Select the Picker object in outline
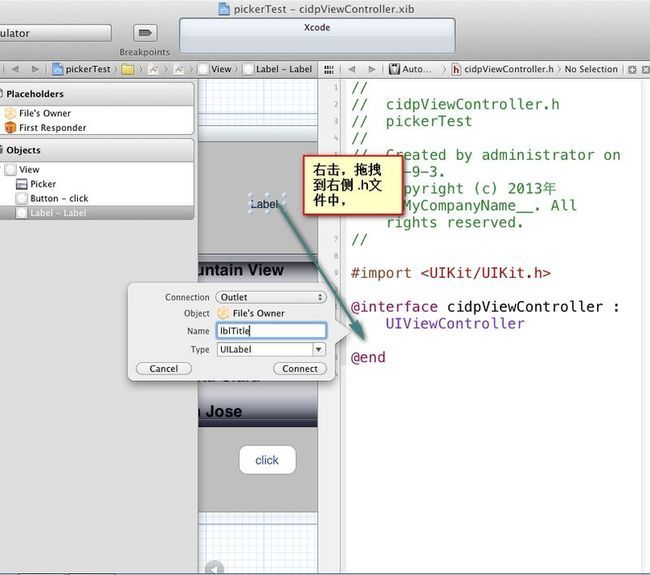Image resolution: width=650 pixels, height=575 pixels. pos(96,184)
